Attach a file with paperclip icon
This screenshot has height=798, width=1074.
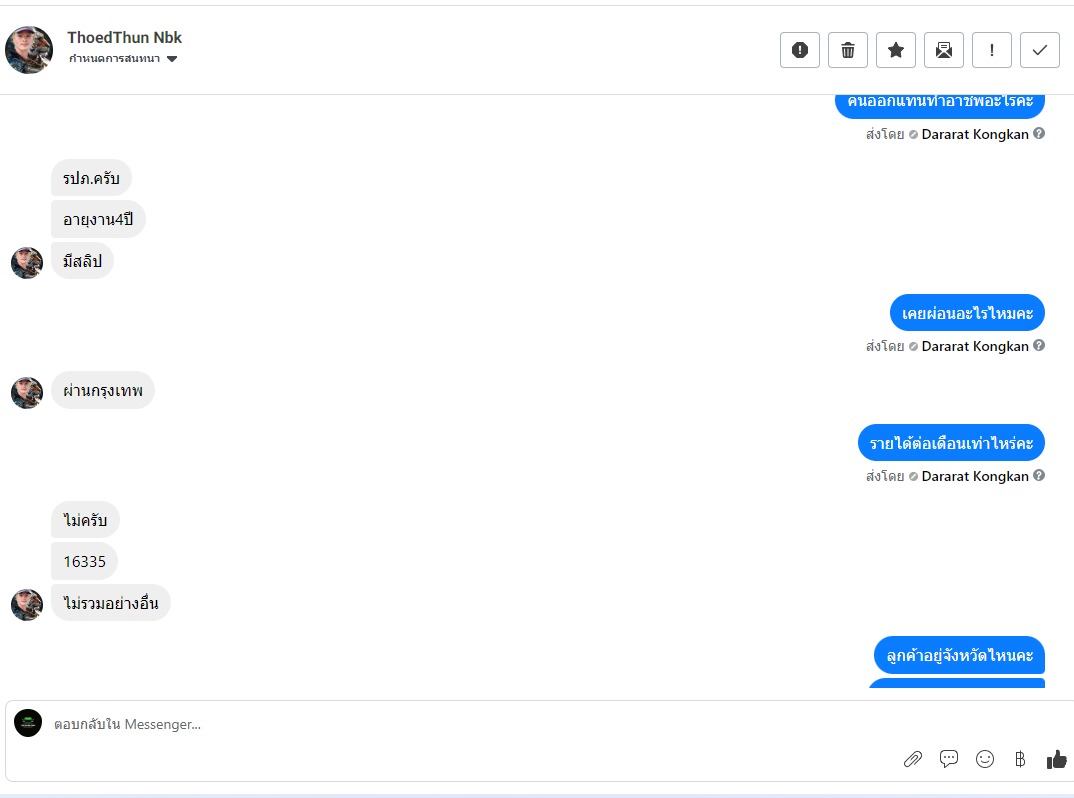point(912,759)
